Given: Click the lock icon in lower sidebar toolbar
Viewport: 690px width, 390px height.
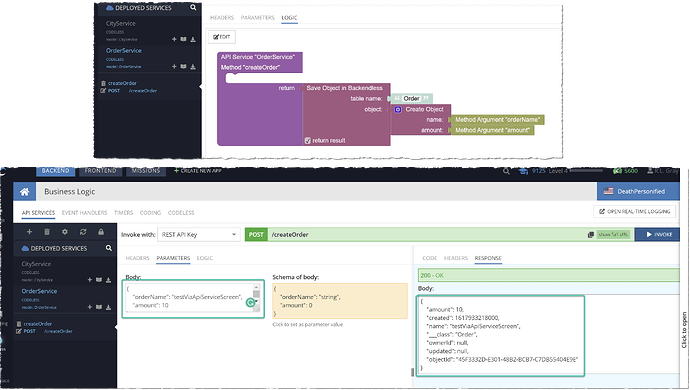Looking at the screenshot, I should (x=101, y=232).
